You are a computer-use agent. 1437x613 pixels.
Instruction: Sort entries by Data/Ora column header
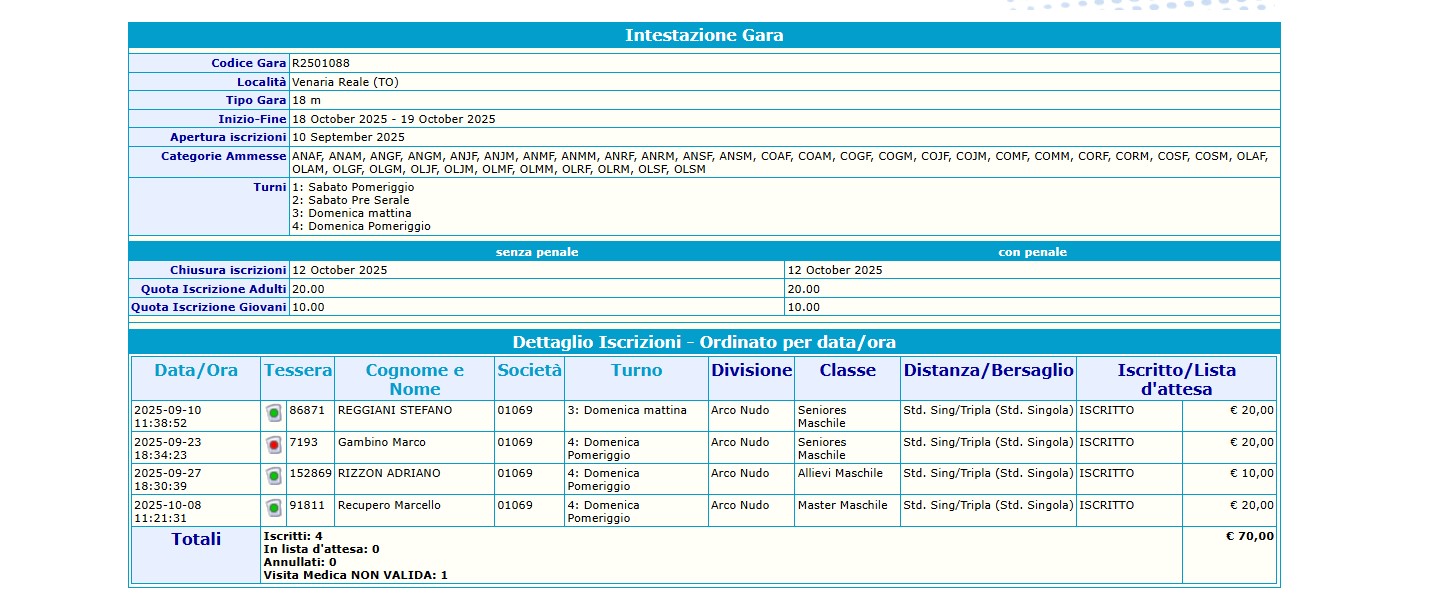click(196, 370)
